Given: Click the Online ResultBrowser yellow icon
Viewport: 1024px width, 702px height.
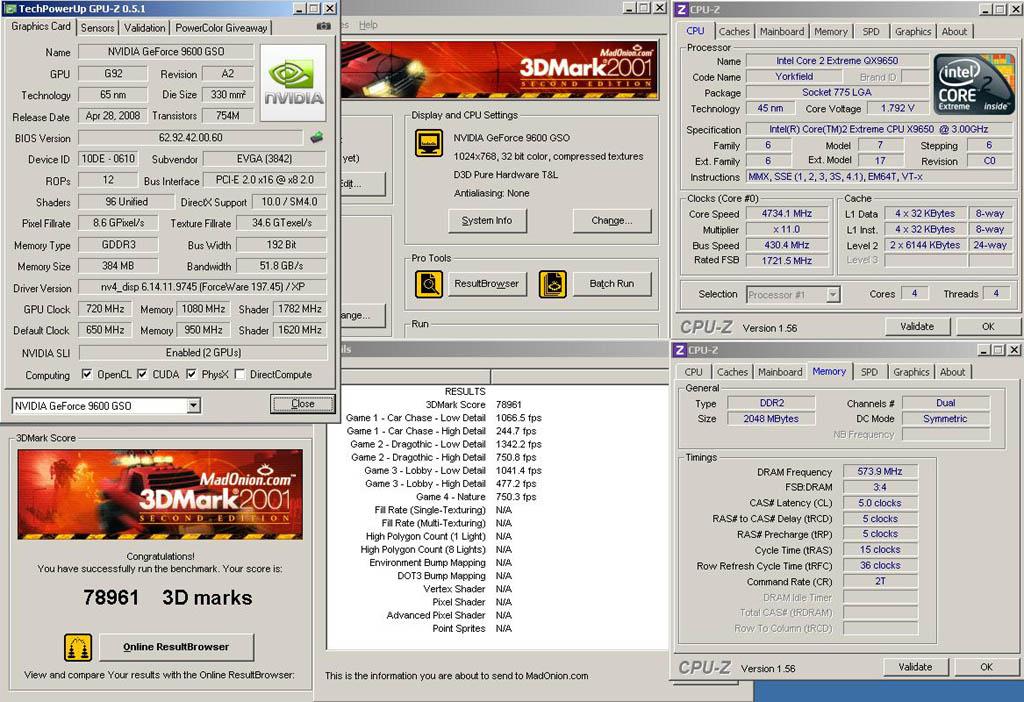Looking at the screenshot, I should point(78,648).
